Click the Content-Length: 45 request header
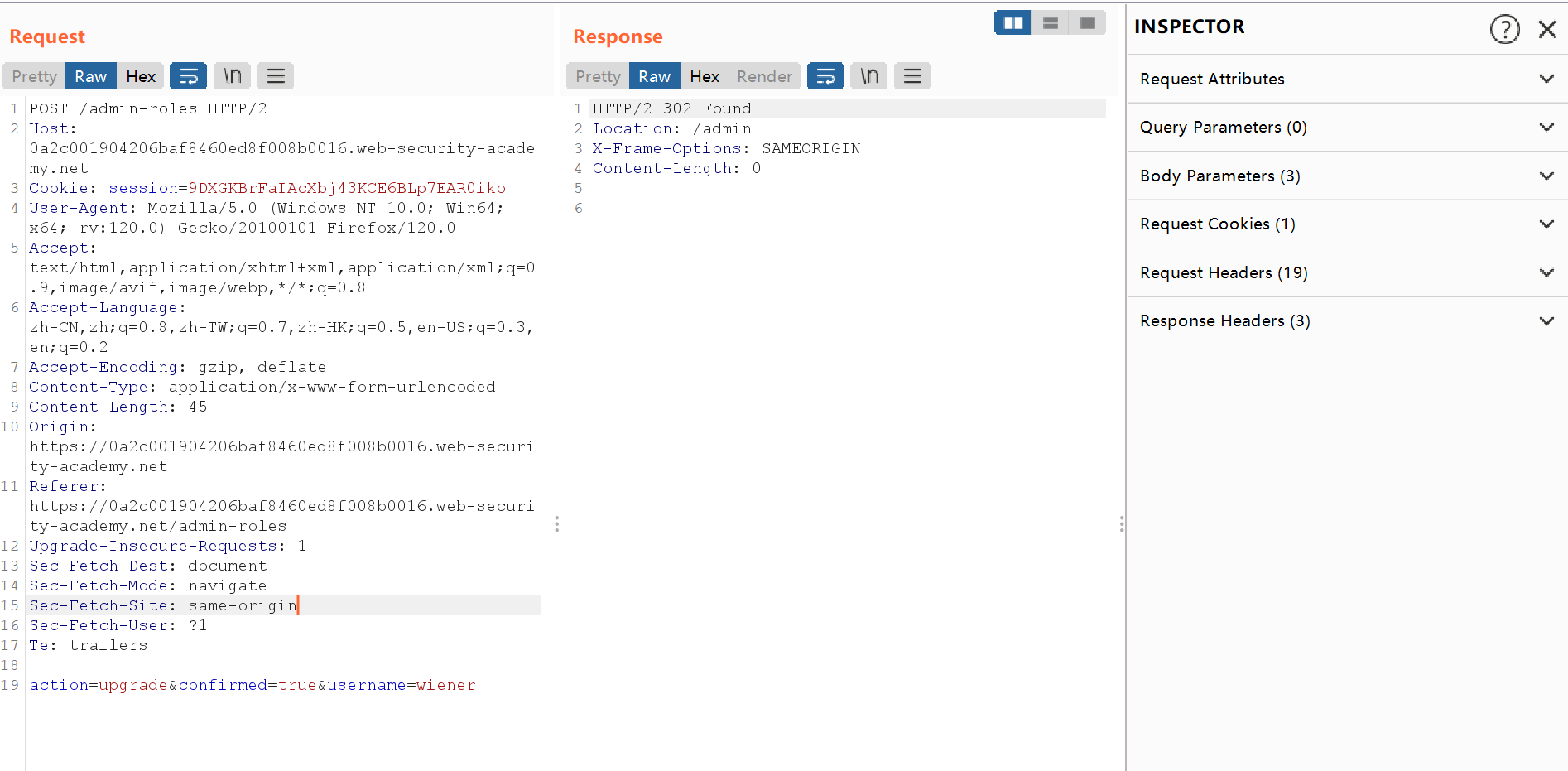This screenshot has height=771, width=1568. click(118, 407)
